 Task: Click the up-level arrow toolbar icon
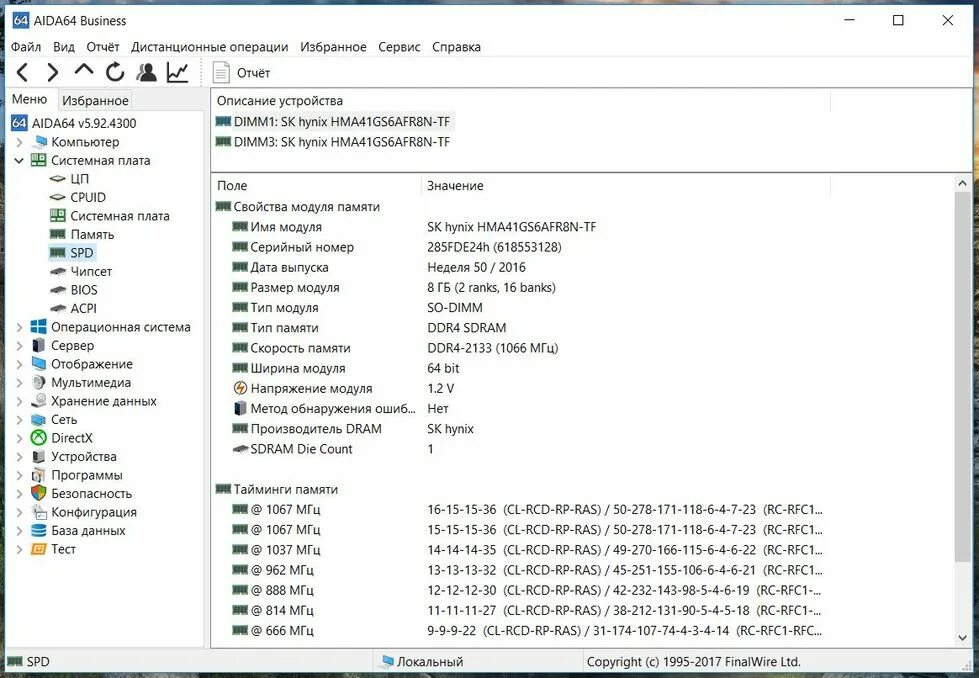click(84, 70)
